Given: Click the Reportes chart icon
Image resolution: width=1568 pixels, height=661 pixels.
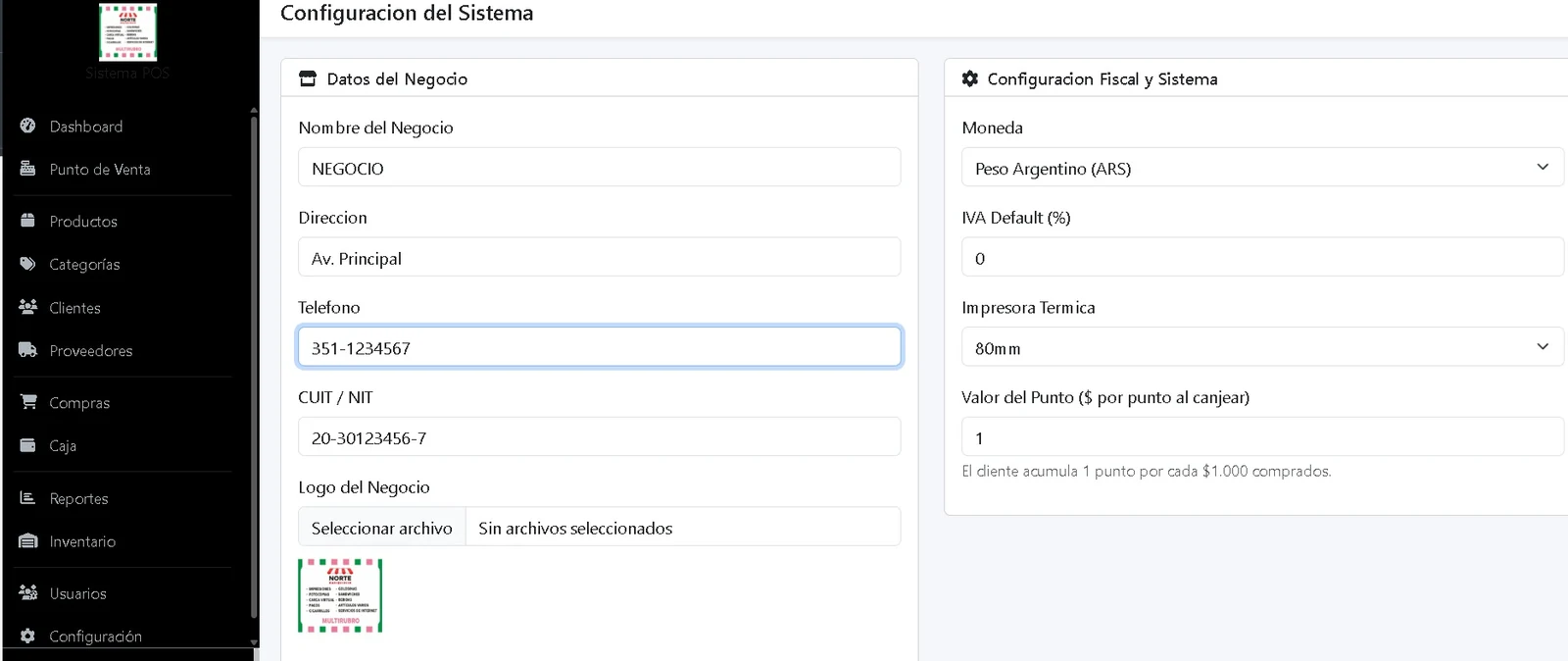Looking at the screenshot, I should click(x=27, y=498).
